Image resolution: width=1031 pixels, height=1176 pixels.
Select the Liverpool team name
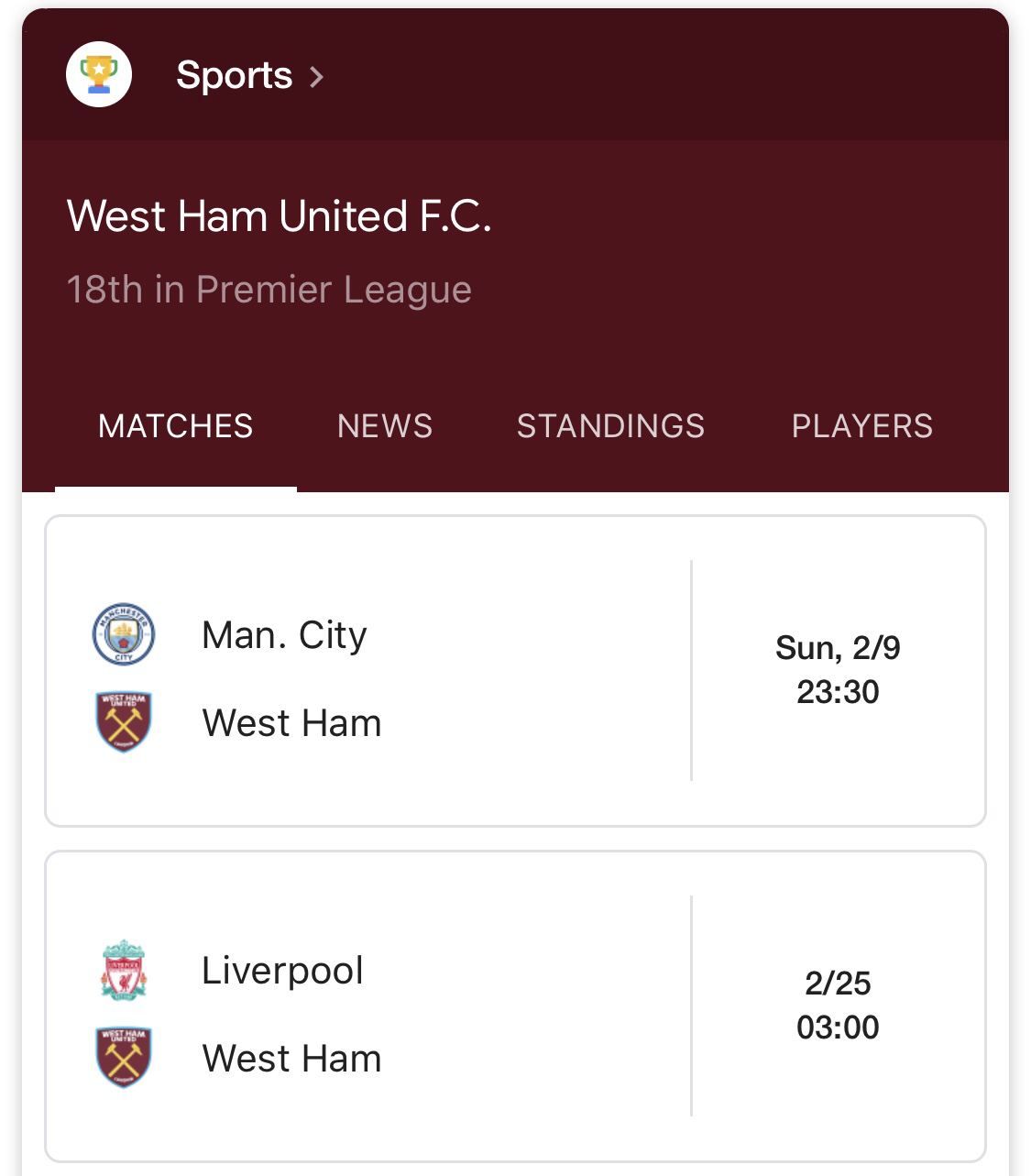[x=282, y=971]
